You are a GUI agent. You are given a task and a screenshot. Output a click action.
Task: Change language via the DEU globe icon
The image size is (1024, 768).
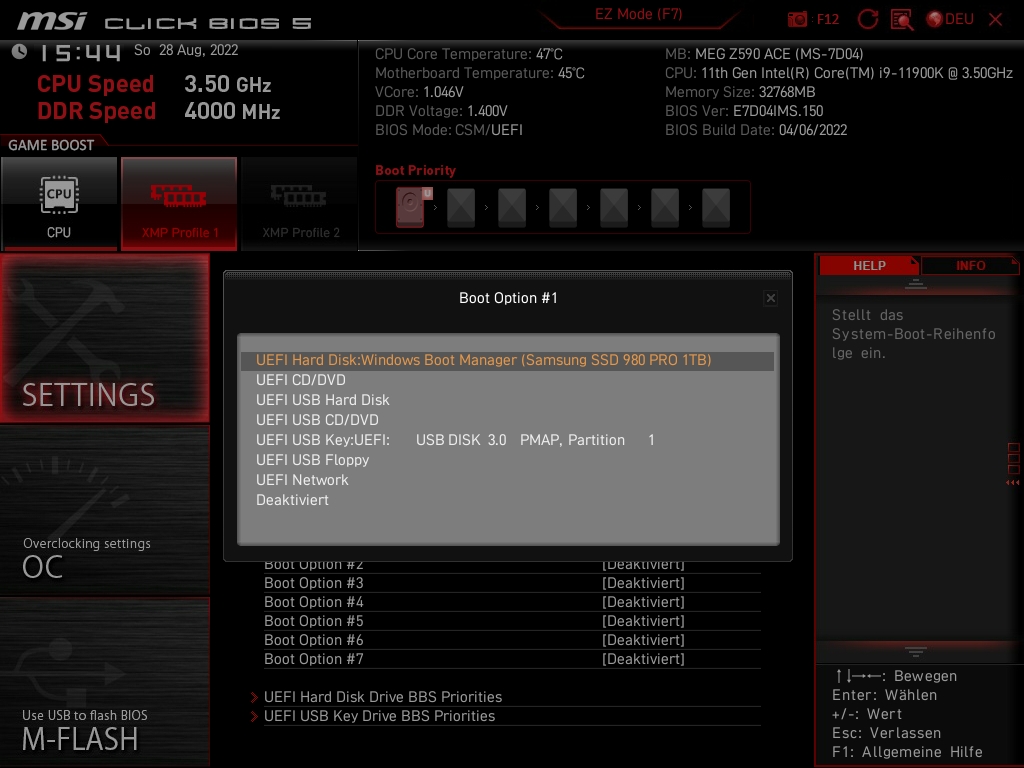click(x=950, y=19)
